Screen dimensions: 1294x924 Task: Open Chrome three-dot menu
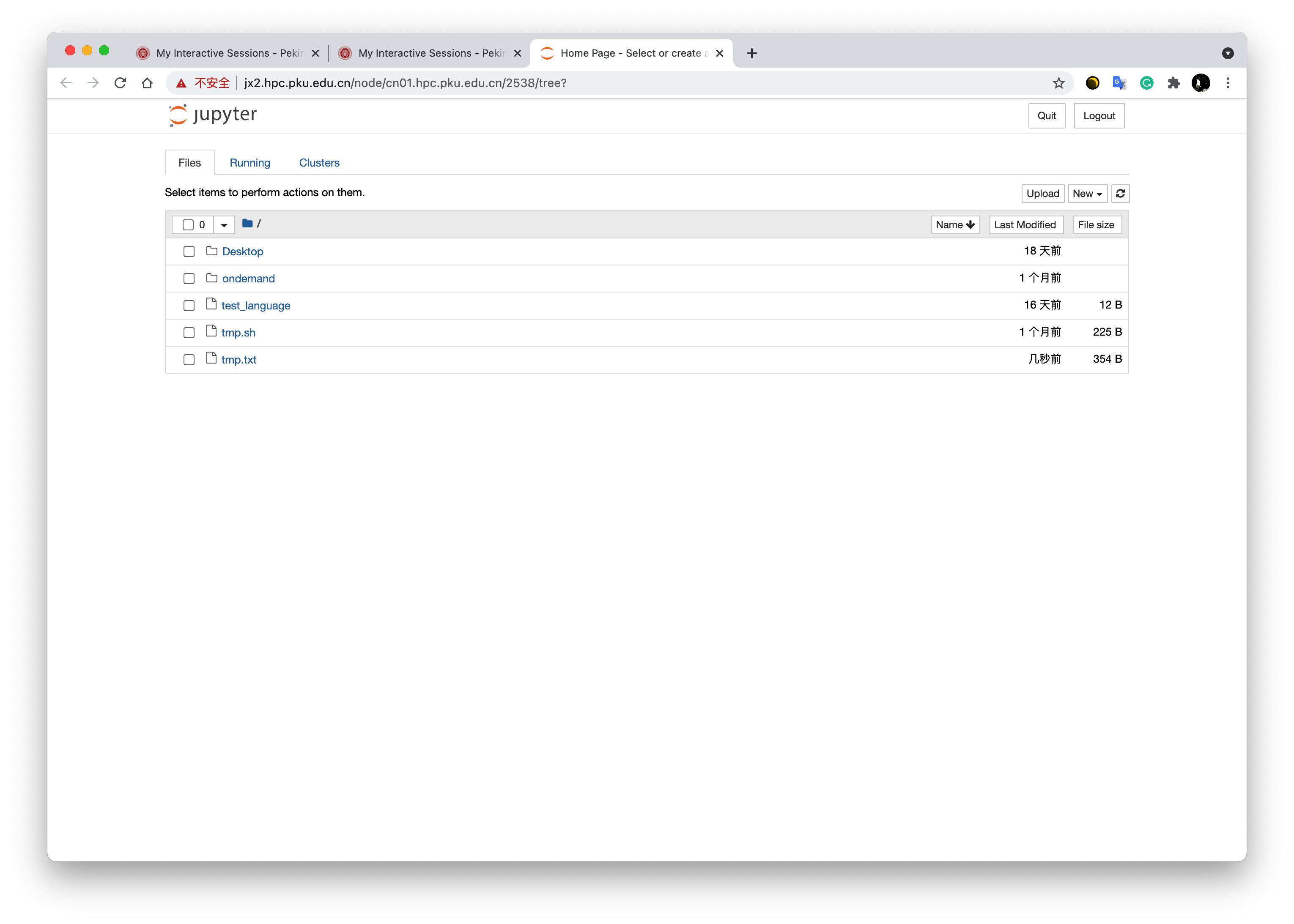pyautogui.click(x=1228, y=83)
